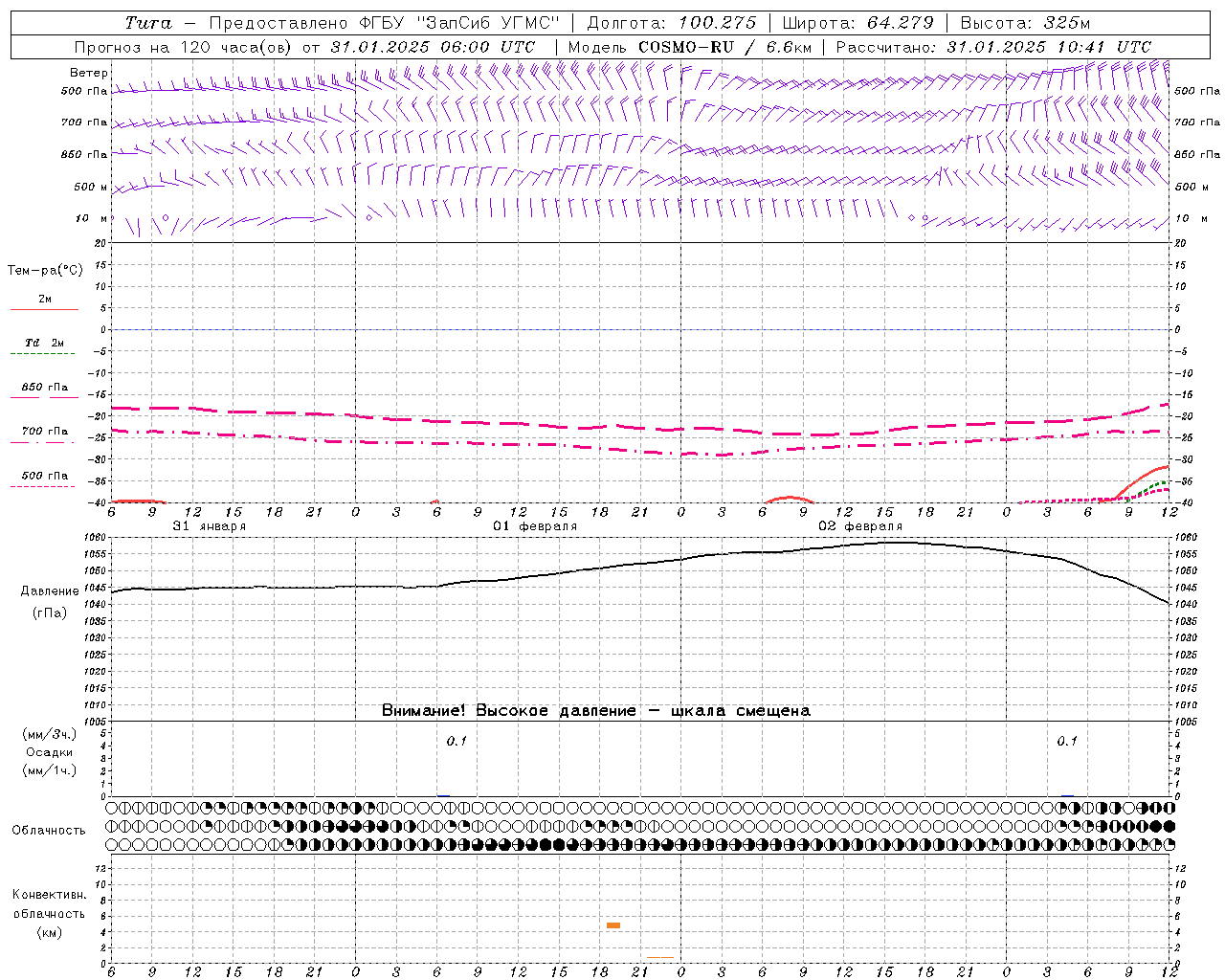Click the "Осадки" precipitation label
Screen dimensions: 1225x980
point(50,752)
